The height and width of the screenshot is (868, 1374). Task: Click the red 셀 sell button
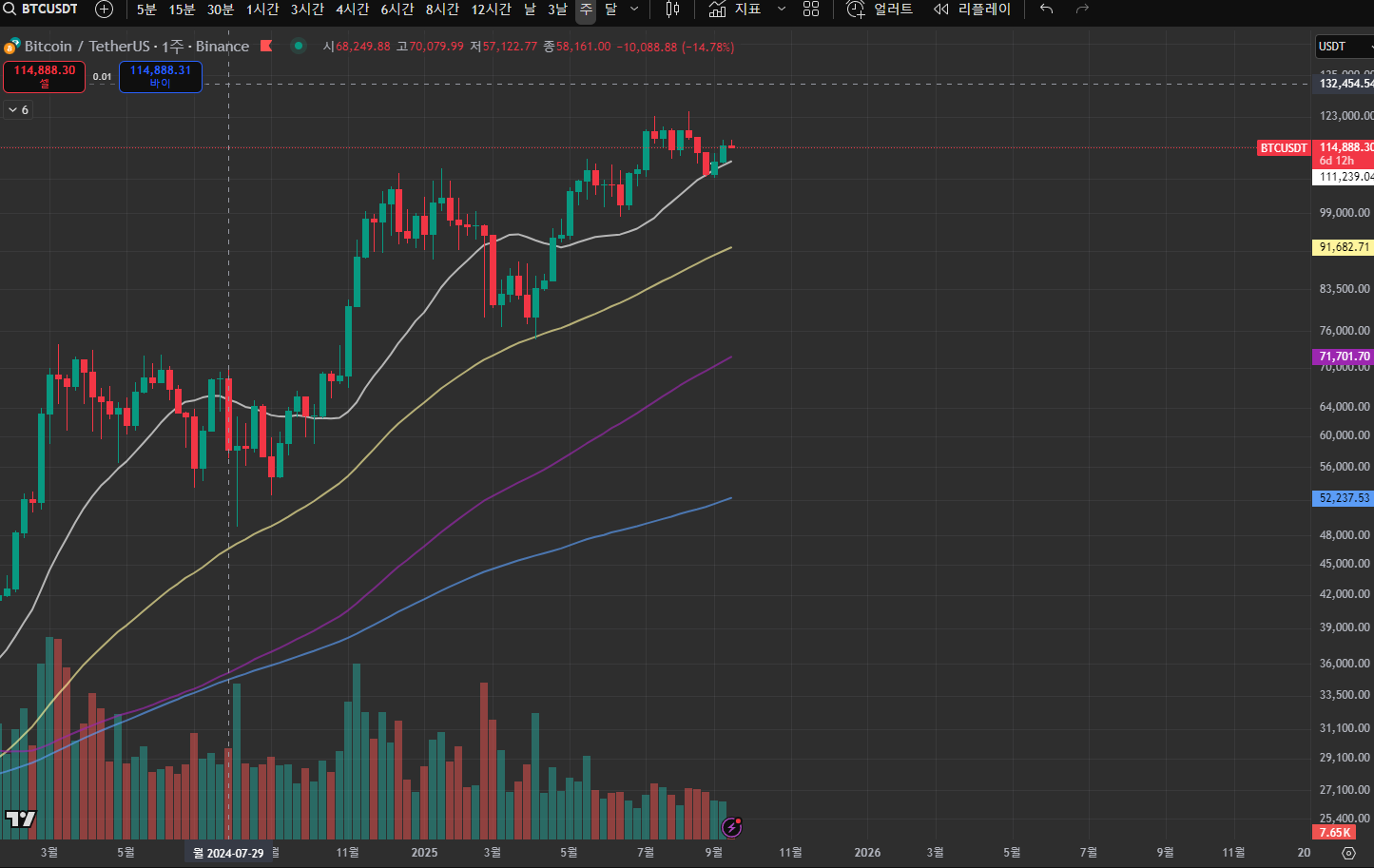pos(45,77)
